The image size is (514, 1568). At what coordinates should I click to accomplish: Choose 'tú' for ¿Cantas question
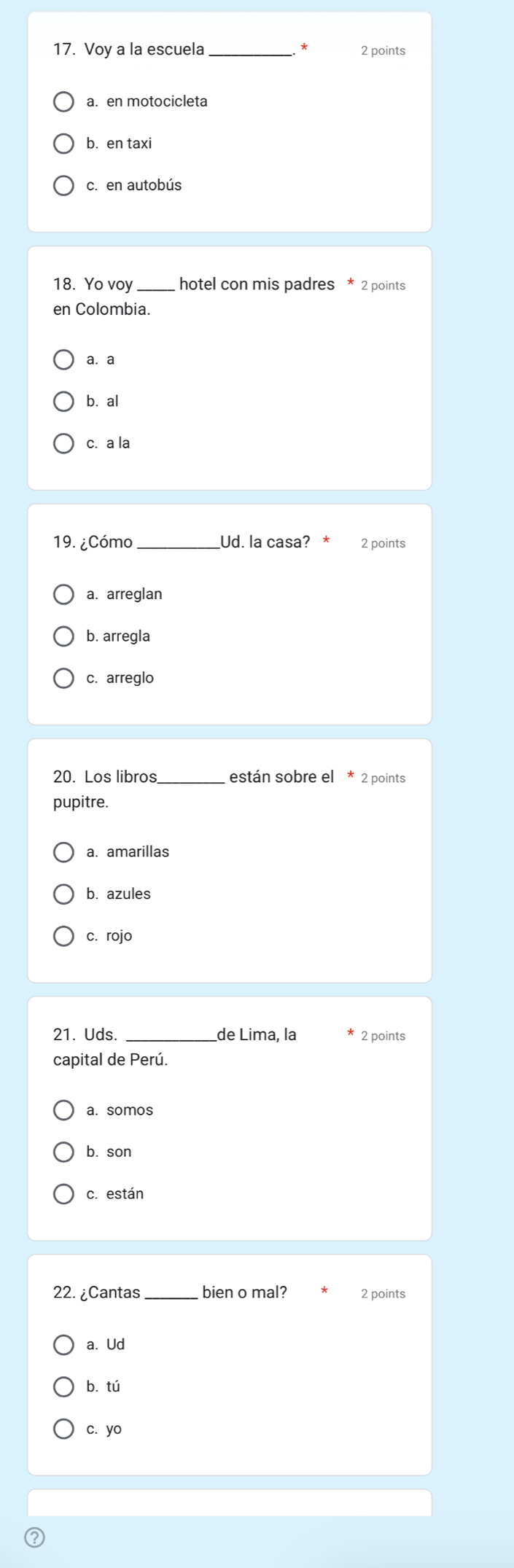click(64, 1386)
